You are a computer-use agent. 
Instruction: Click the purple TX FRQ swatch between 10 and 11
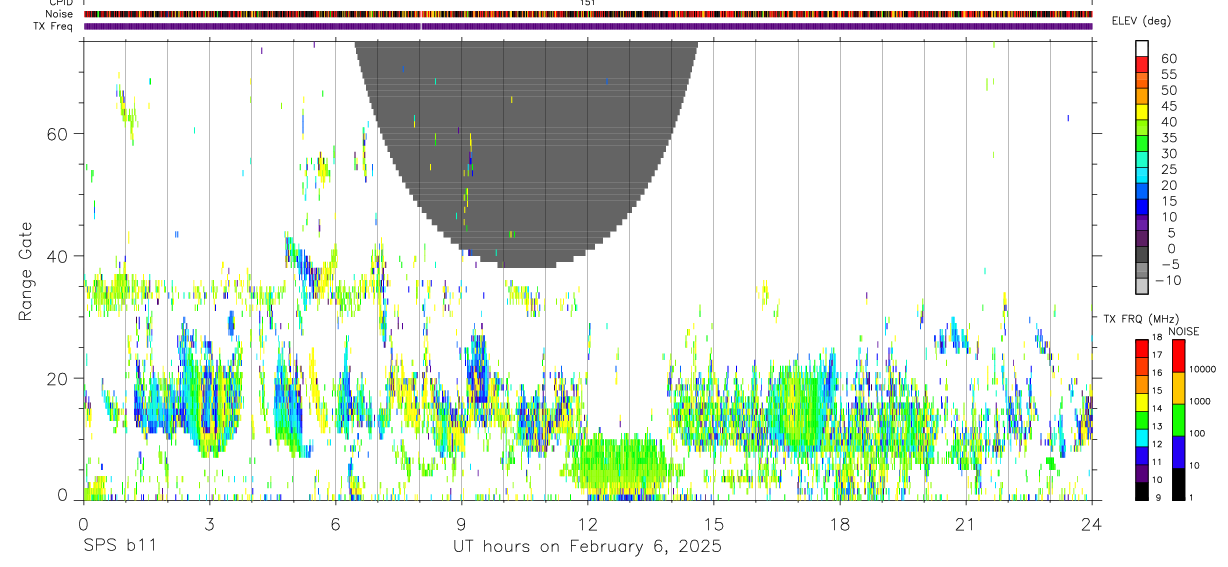(x=1142, y=473)
